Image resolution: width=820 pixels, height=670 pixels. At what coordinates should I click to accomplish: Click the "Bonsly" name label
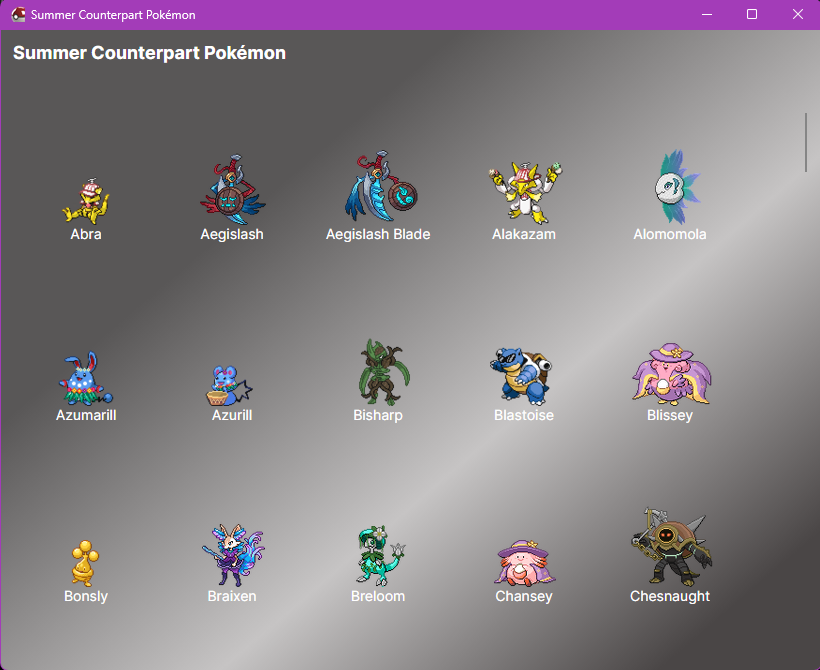pyautogui.click(x=86, y=596)
